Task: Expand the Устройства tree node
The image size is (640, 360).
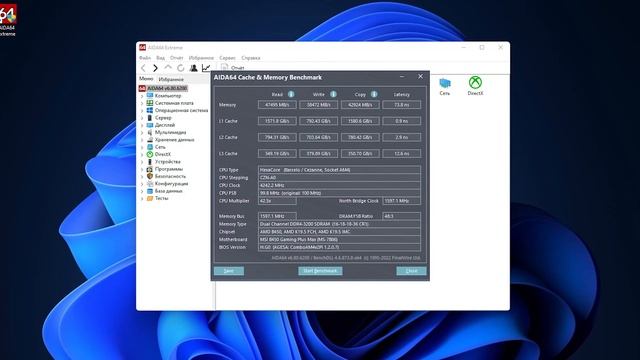Action: coord(142,162)
